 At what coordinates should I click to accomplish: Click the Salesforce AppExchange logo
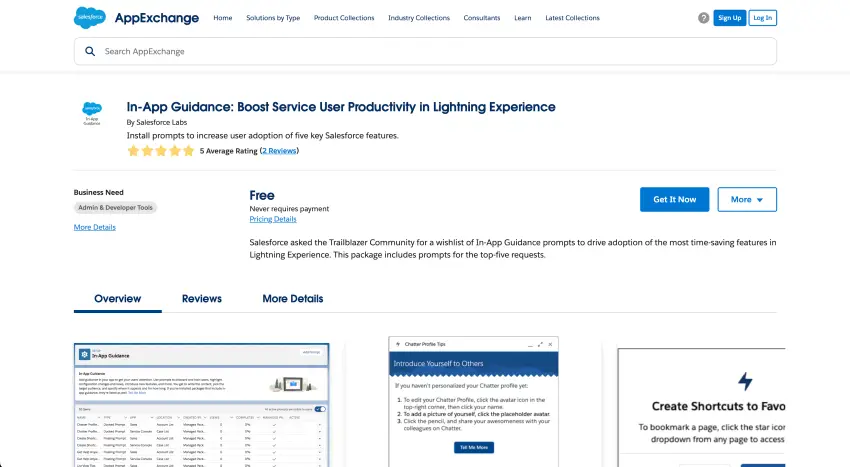136,17
